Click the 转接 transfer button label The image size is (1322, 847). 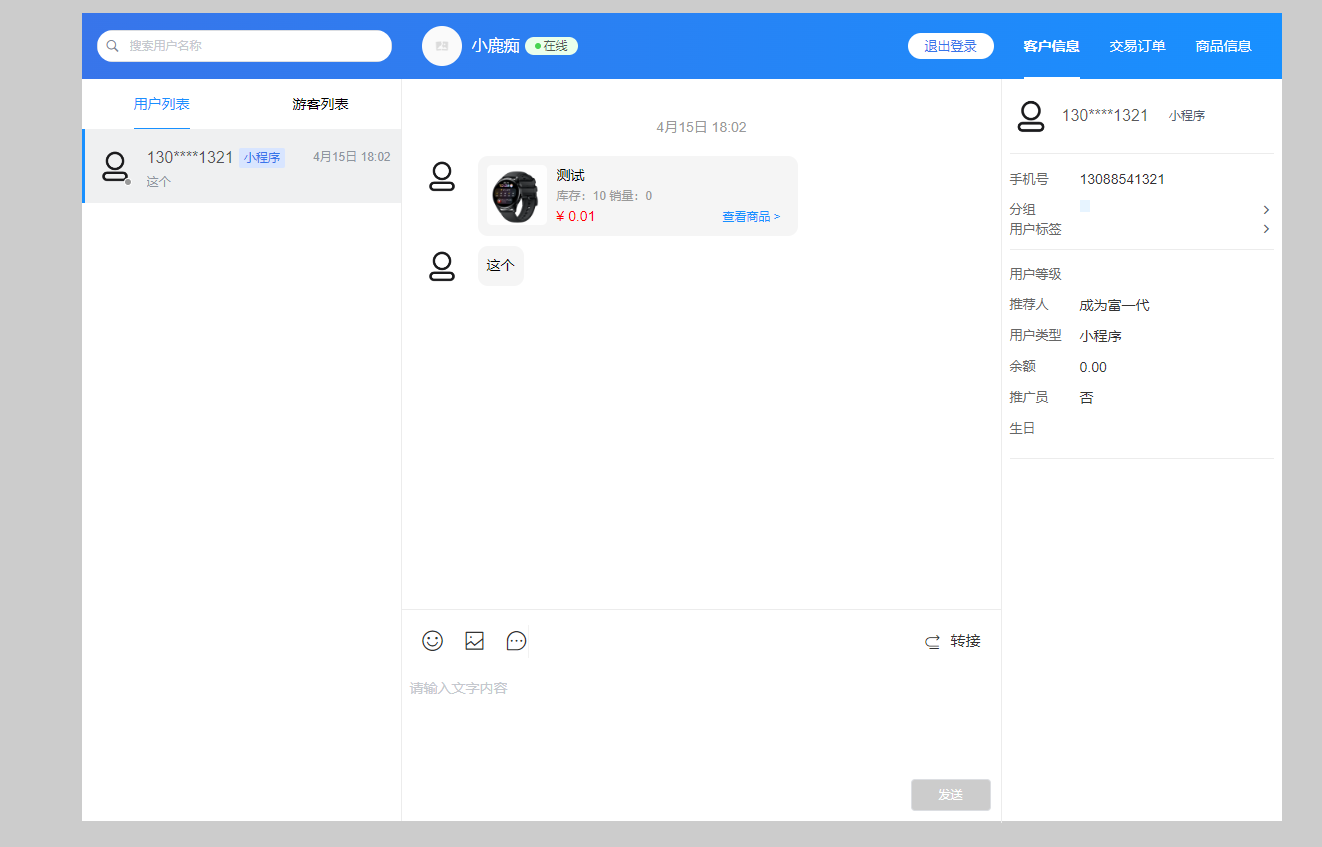pos(965,641)
